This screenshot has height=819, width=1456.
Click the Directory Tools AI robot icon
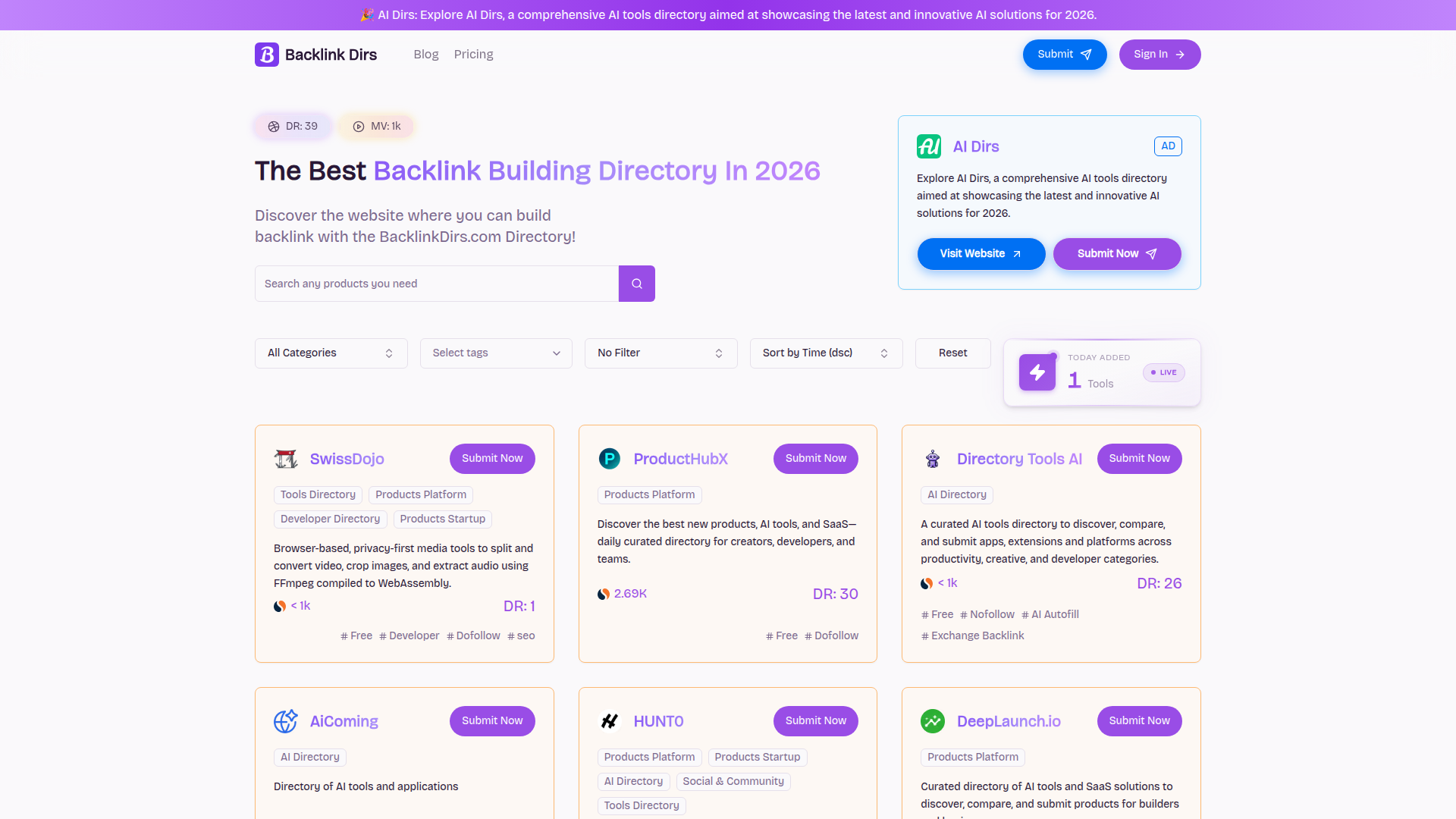click(933, 459)
